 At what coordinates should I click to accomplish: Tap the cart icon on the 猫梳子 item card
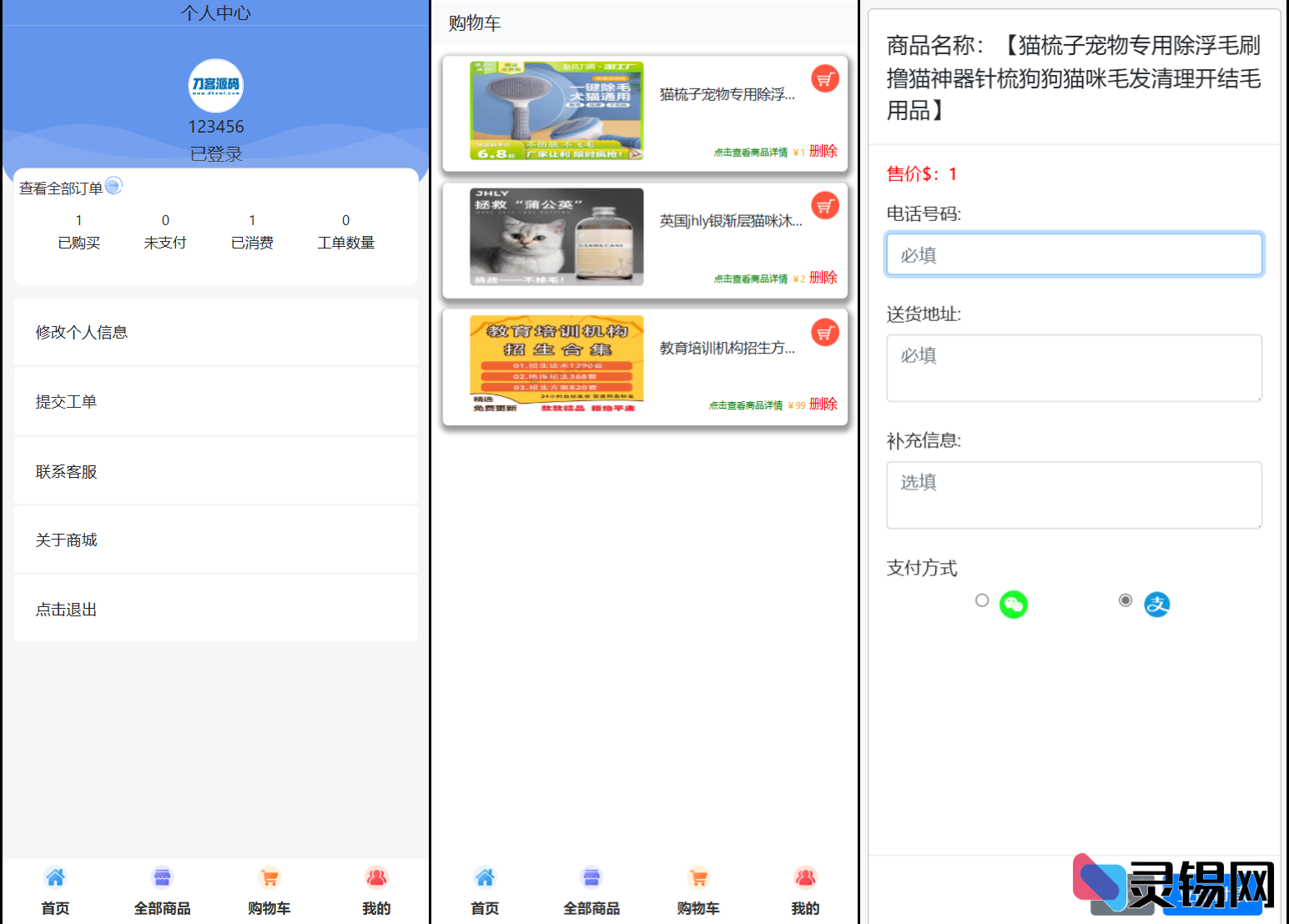point(825,78)
